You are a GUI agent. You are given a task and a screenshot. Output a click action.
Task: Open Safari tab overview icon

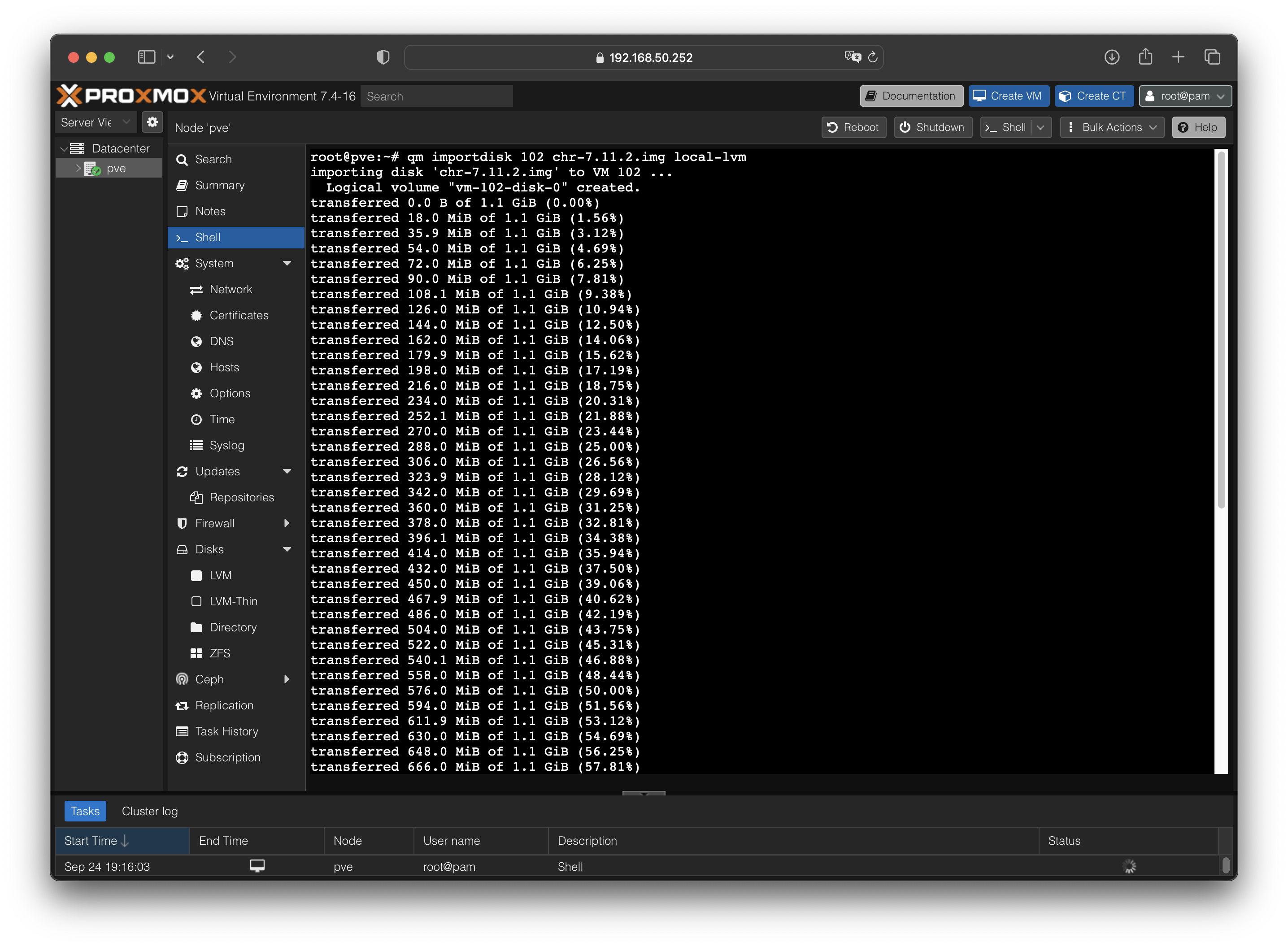(x=1212, y=57)
